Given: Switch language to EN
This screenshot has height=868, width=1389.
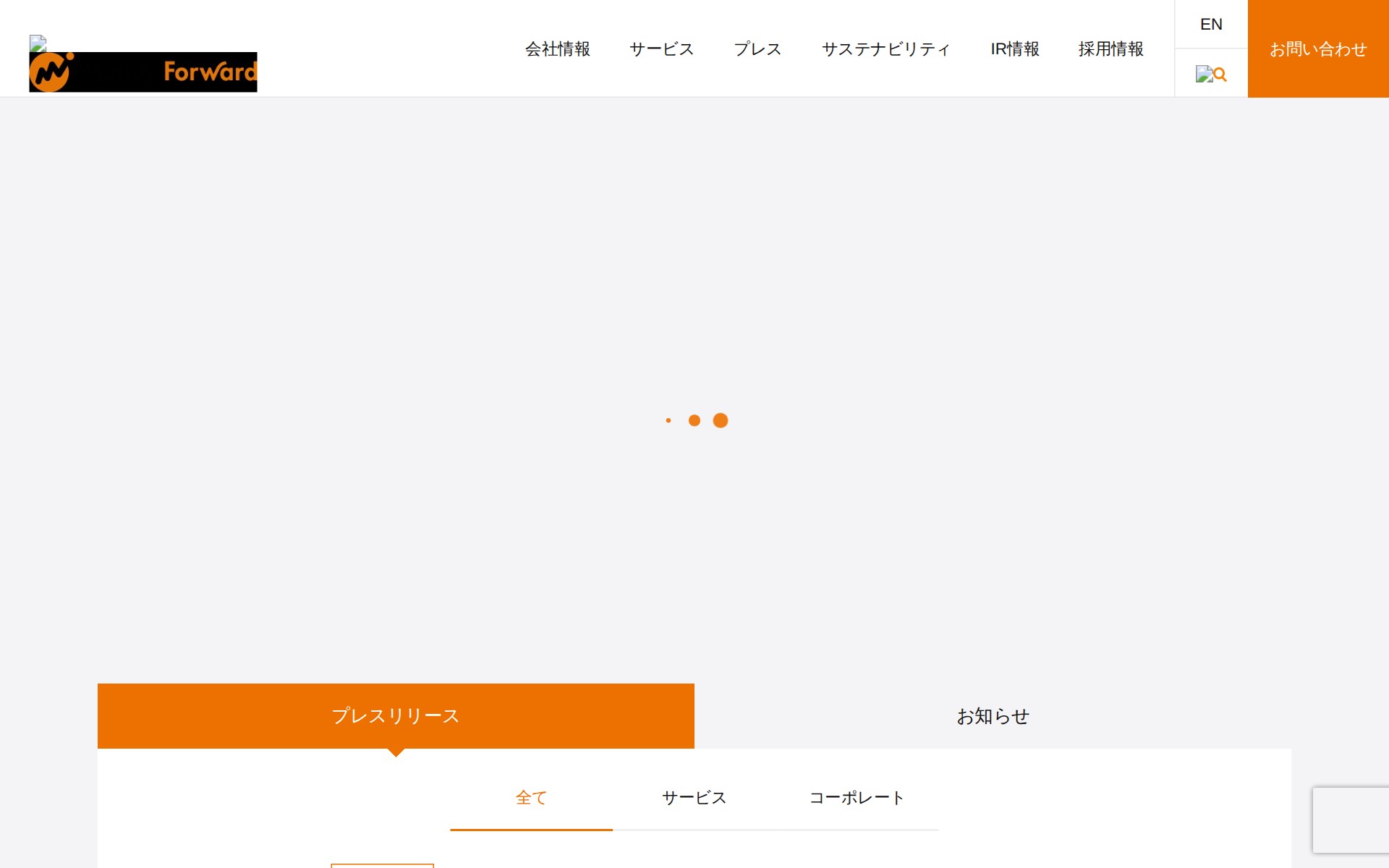Looking at the screenshot, I should 1211,24.
